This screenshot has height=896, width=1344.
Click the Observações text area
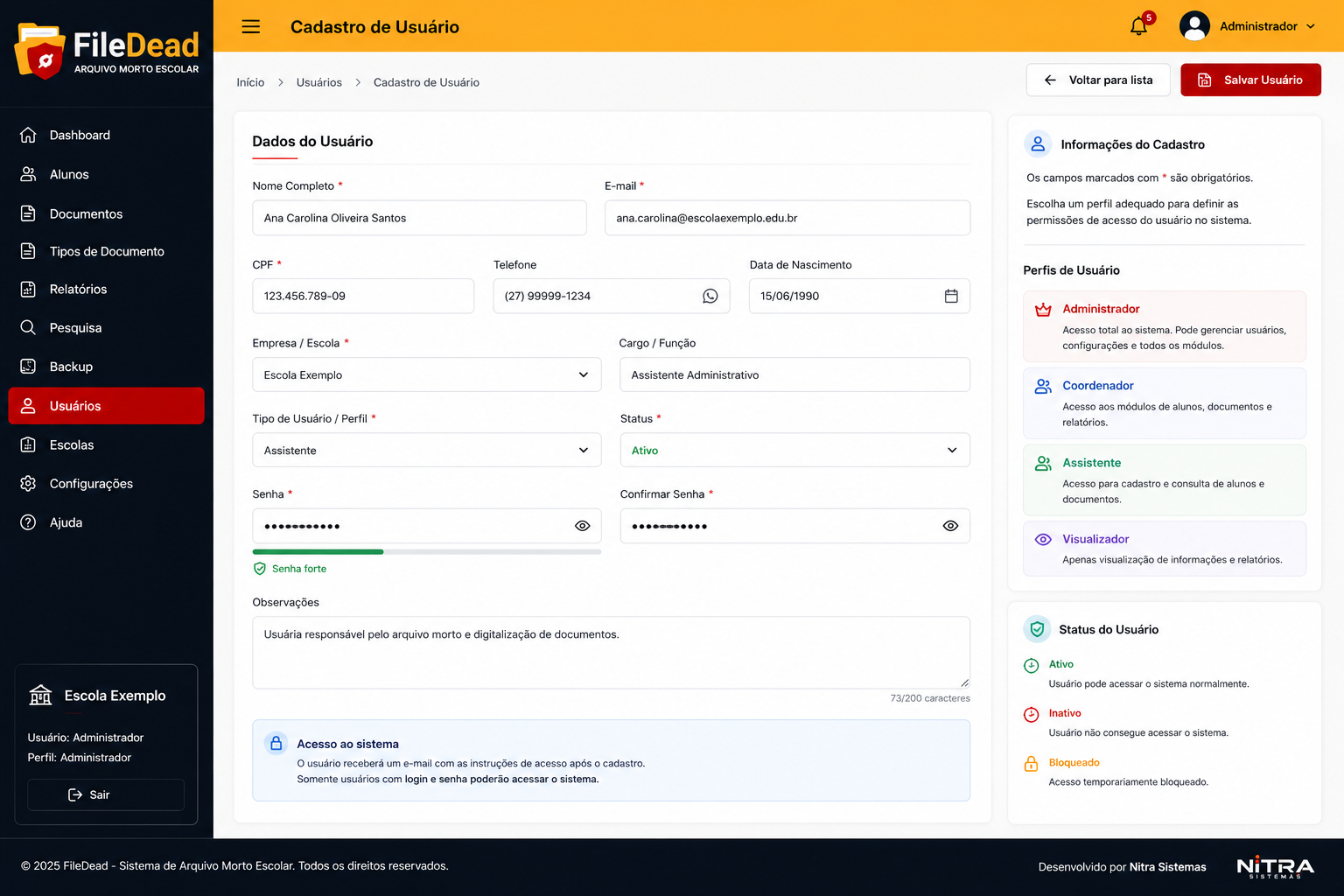click(x=612, y=653)
